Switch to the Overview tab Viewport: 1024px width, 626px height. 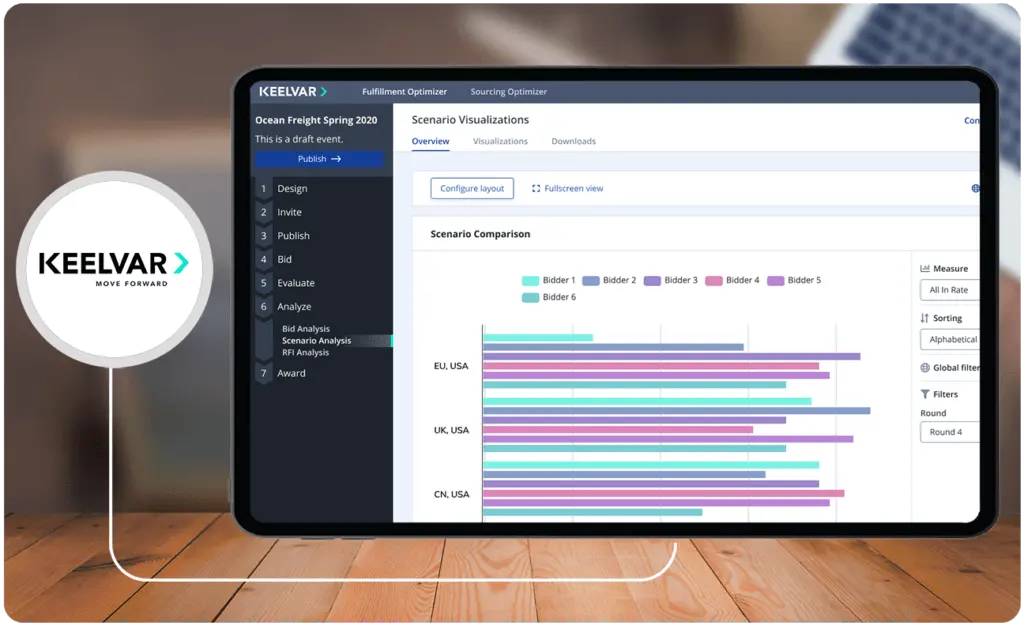[x=430, y=141]
